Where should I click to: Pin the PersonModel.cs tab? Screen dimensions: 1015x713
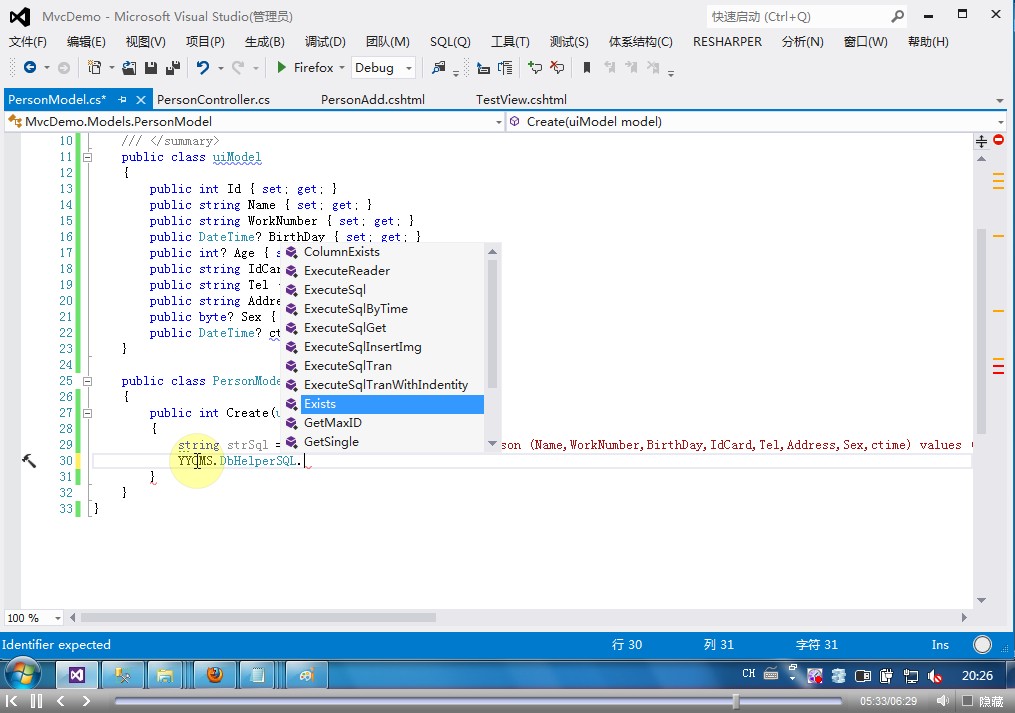(x=122, y=100)
